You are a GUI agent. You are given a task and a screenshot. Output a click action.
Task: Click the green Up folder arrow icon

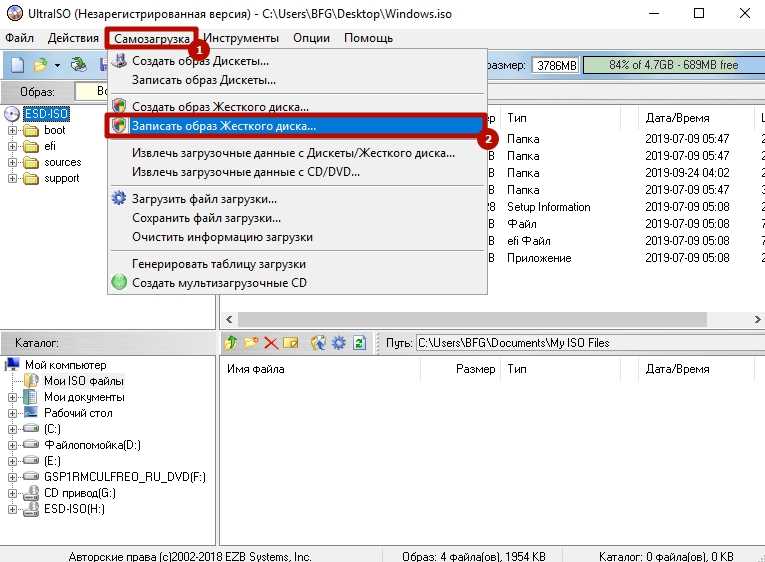click(x=231, y=343)
